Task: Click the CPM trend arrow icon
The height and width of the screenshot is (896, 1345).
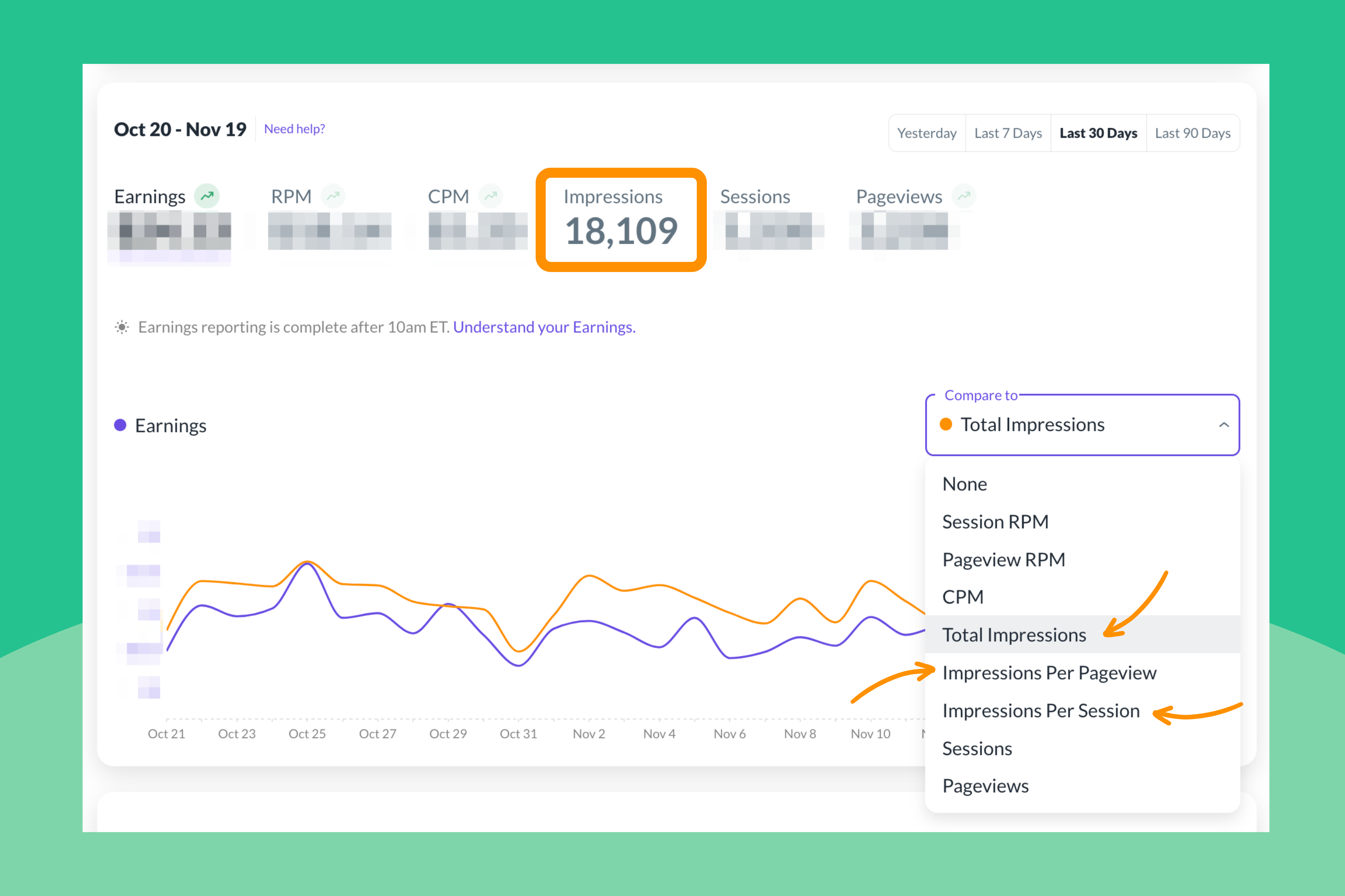Action: click(490, 196)
